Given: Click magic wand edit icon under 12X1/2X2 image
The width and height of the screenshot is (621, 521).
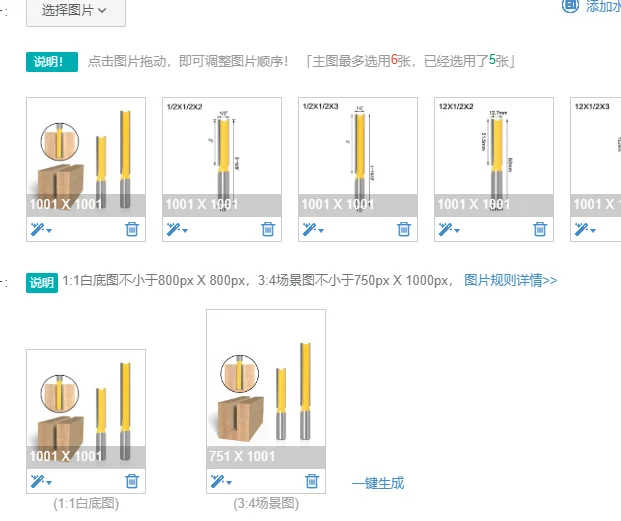Looking at the screenshot, I should pos(445,229).
